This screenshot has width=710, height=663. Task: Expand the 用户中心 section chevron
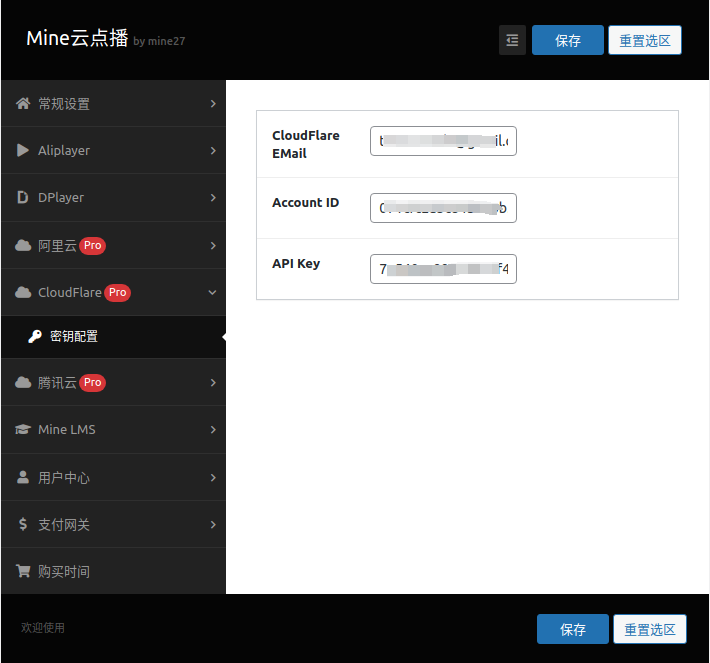point(213,477)
